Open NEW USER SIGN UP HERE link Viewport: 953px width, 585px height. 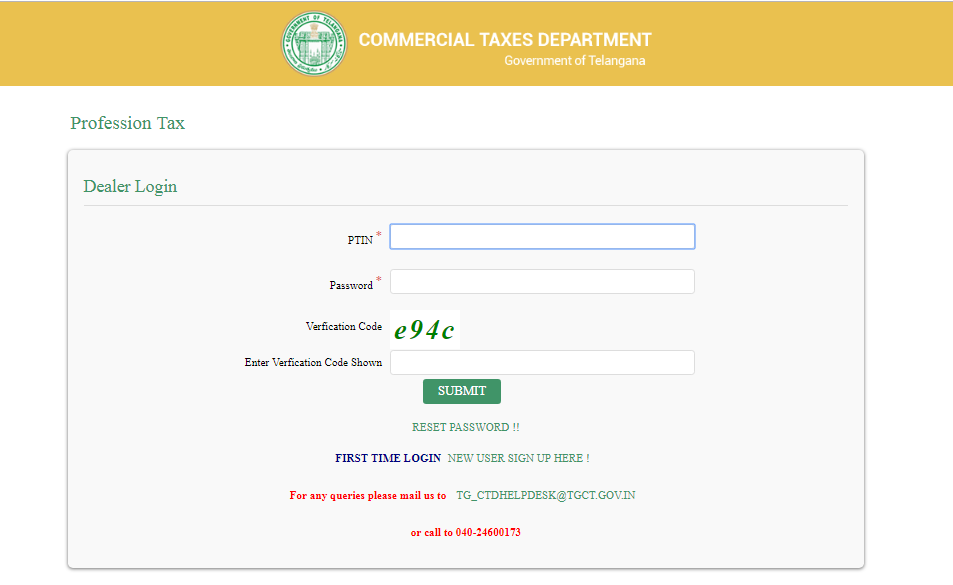point(518,457)
